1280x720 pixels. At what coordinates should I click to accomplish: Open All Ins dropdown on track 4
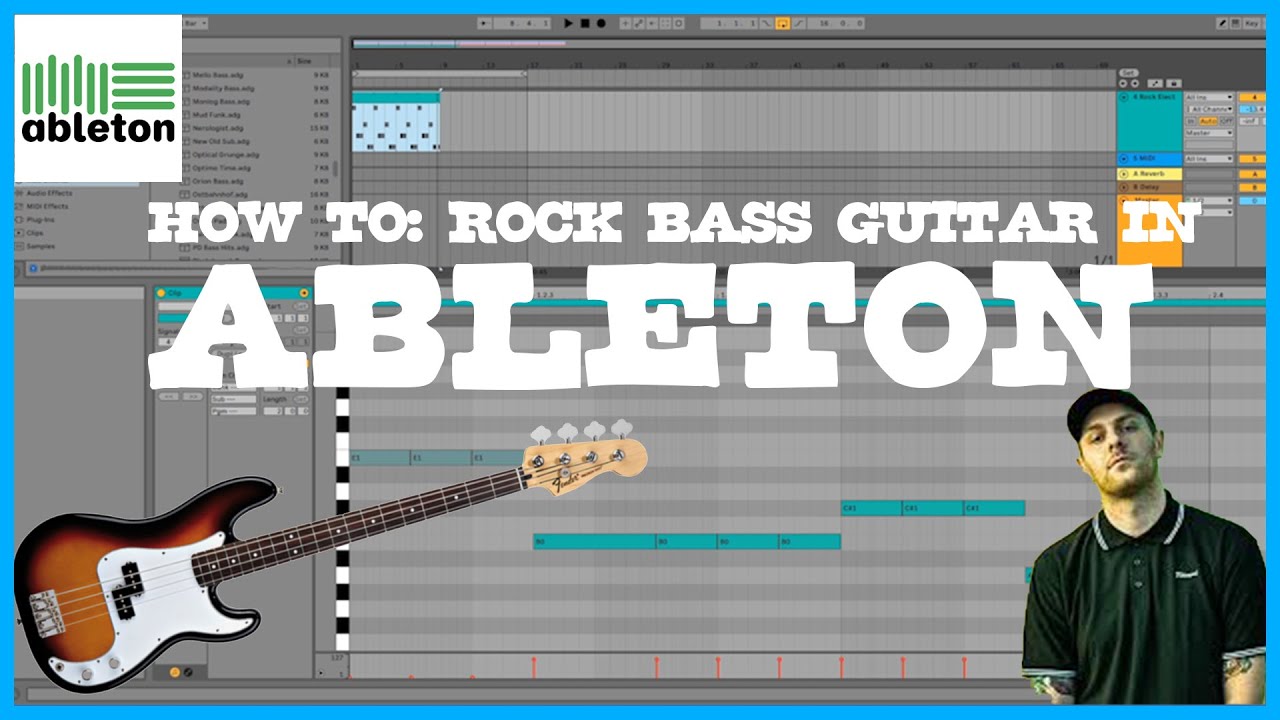coord(1209,97)
